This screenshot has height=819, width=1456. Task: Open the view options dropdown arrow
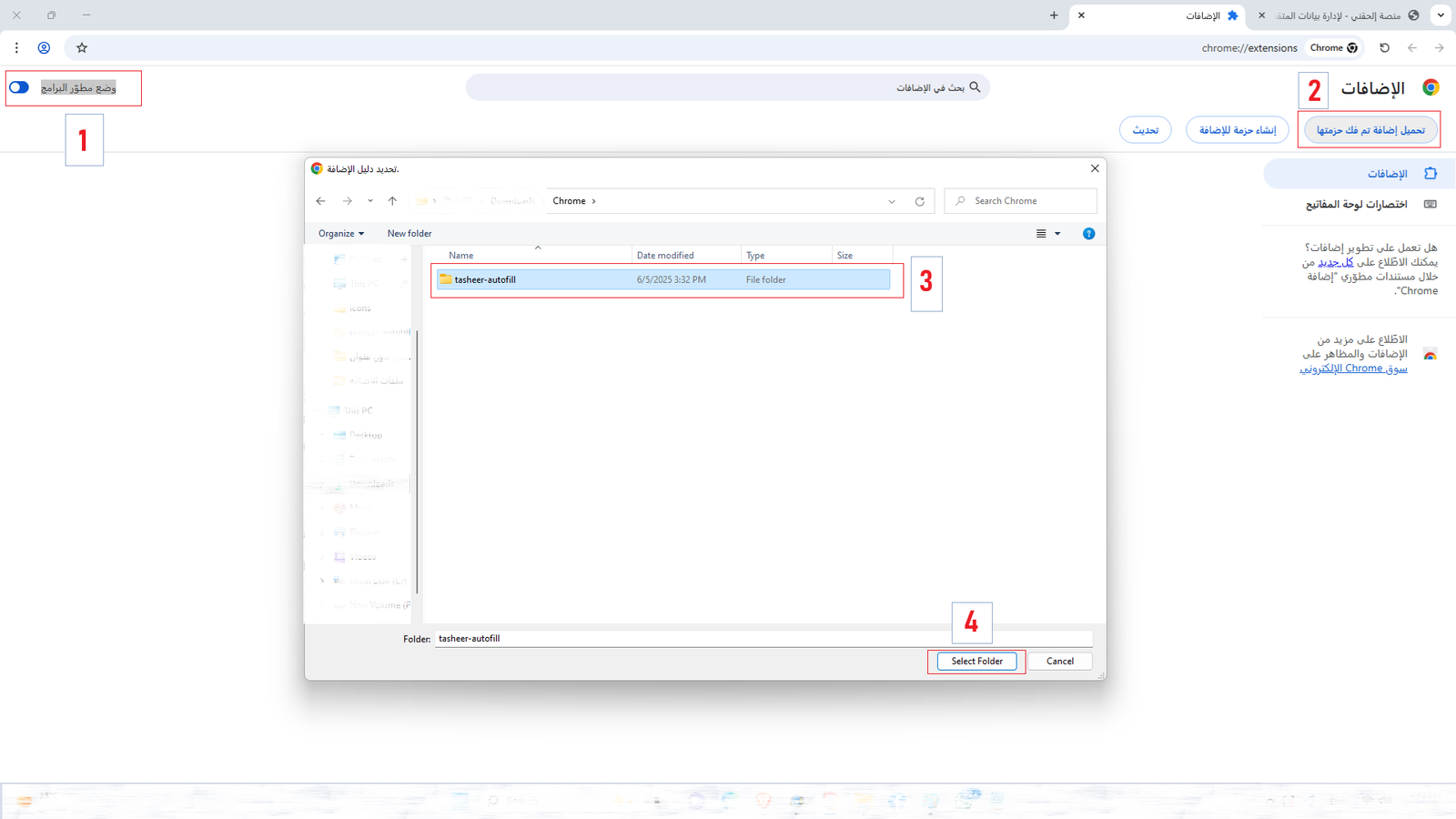point(1057,234)
